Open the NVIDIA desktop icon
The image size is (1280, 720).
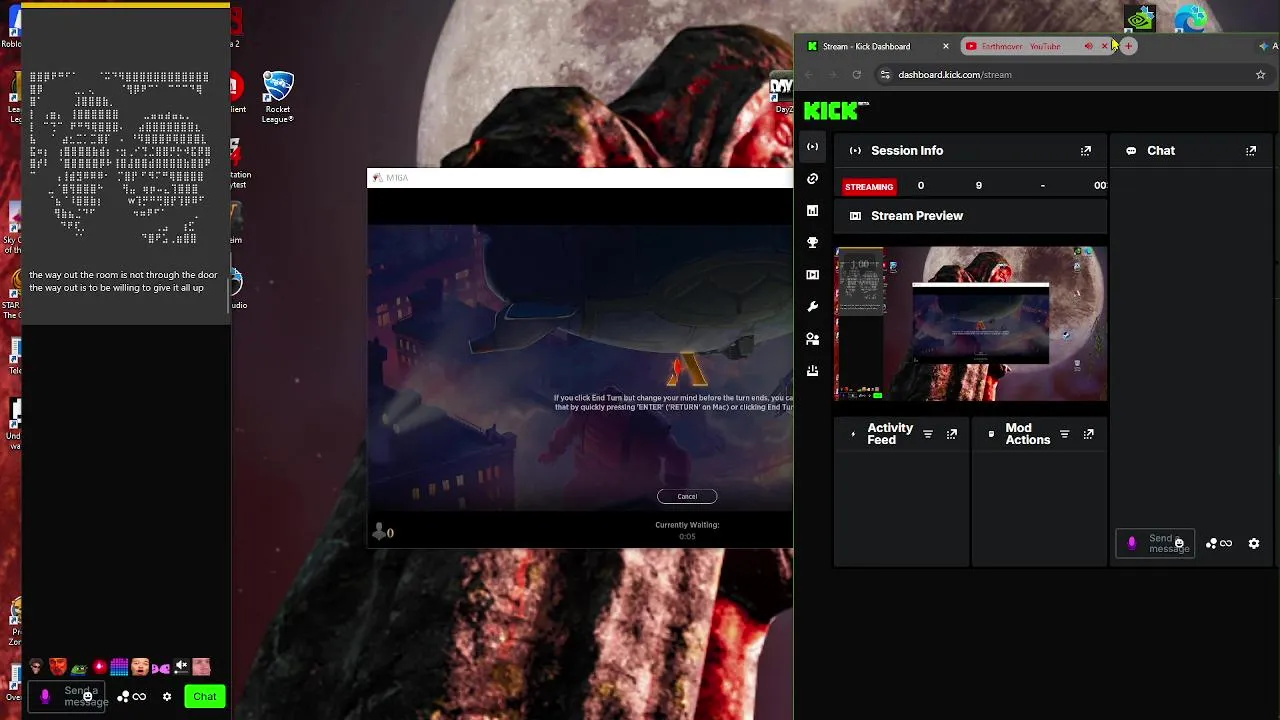pyautogui.click(x=1140, y=19)
